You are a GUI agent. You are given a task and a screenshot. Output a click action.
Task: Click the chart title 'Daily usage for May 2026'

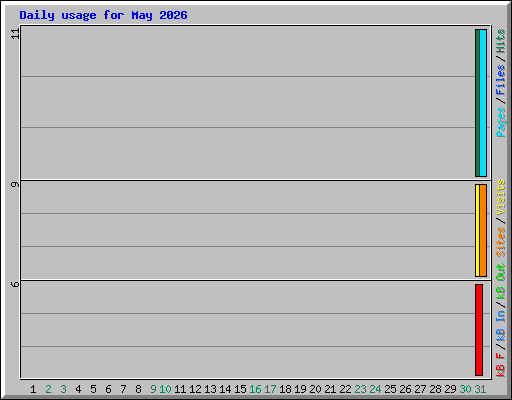(x=103, y=15)
